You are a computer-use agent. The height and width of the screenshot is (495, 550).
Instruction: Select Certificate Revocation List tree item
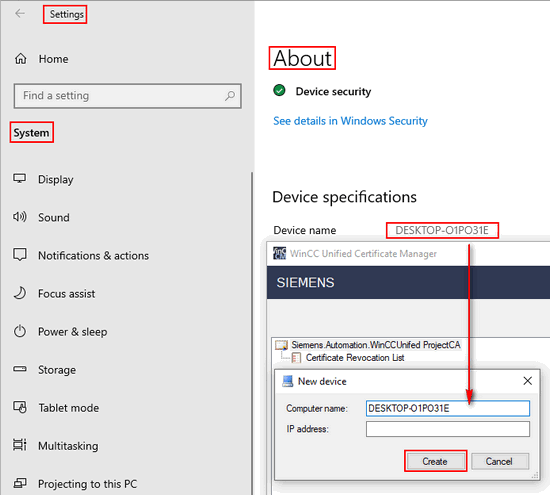pyautogui.click(x=355, y=358)
